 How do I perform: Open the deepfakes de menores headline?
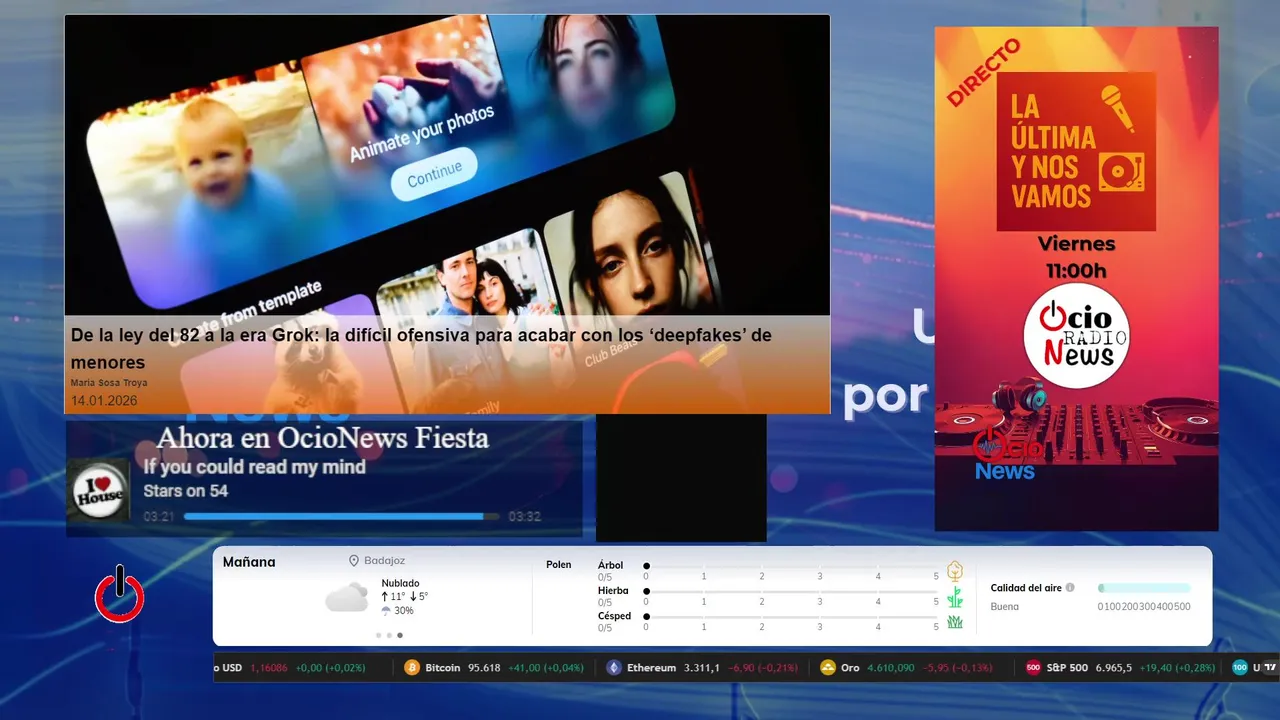(x=421, y=349)
